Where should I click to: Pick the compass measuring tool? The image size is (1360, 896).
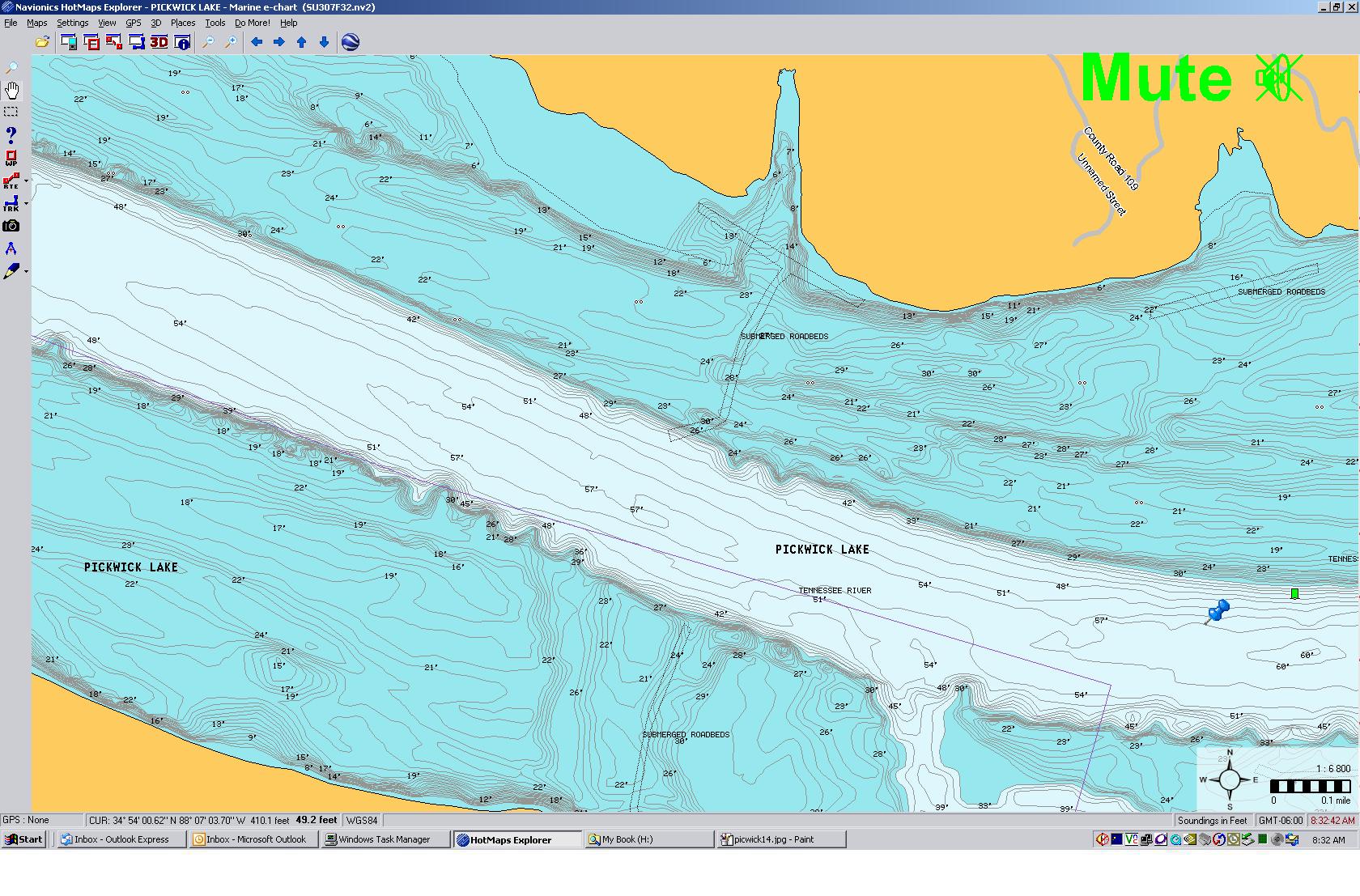pyautogui.click(x=11, y=248)
